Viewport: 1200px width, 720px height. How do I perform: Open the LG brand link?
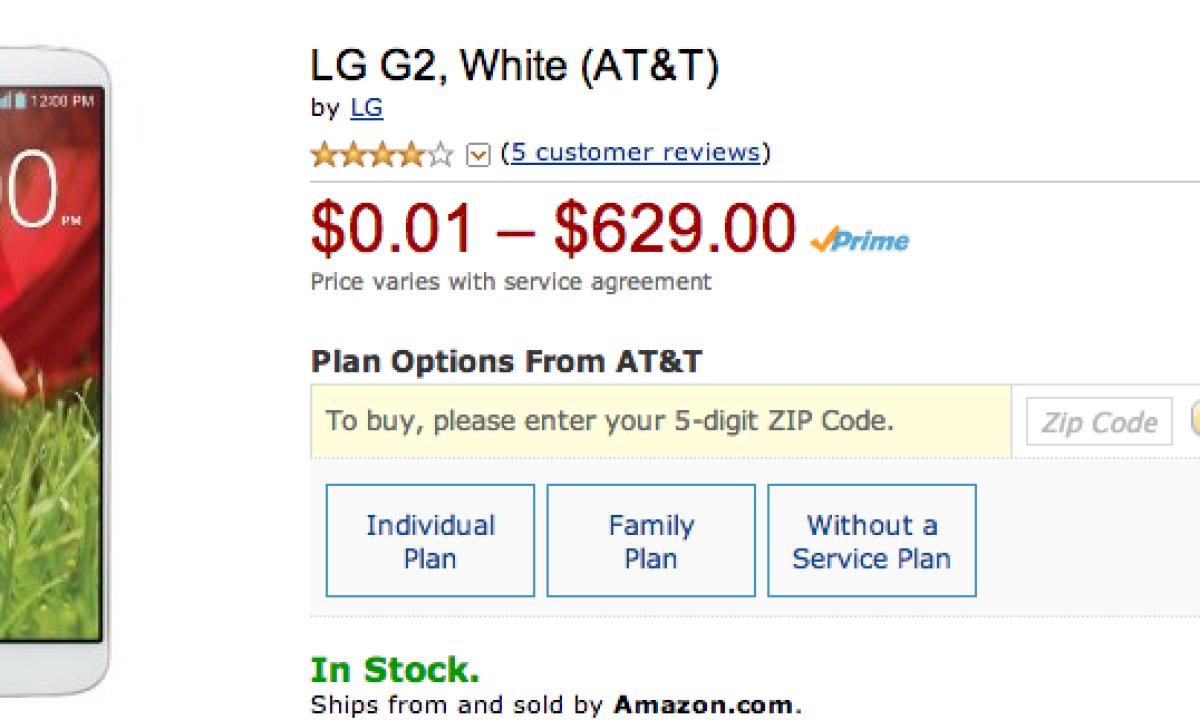(366, 108)
